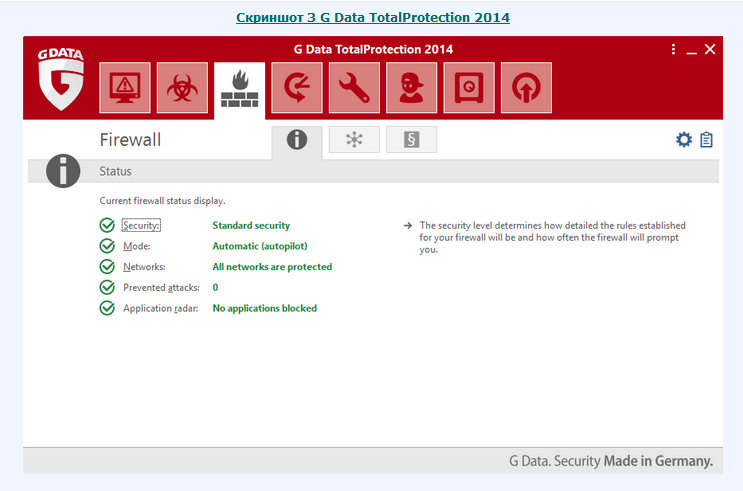Screen dimensions: 743x491
Task: Open the safe vault encryption module
Action: tap(469, 88)
